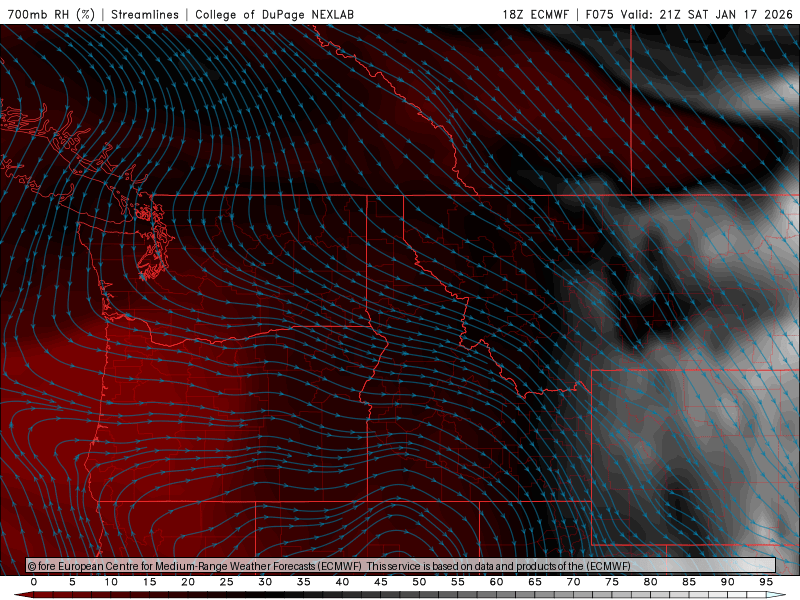This screenshot has height=600, width=800.
Task: Click the 0 value on color scale
Action: tap(34, 582)
